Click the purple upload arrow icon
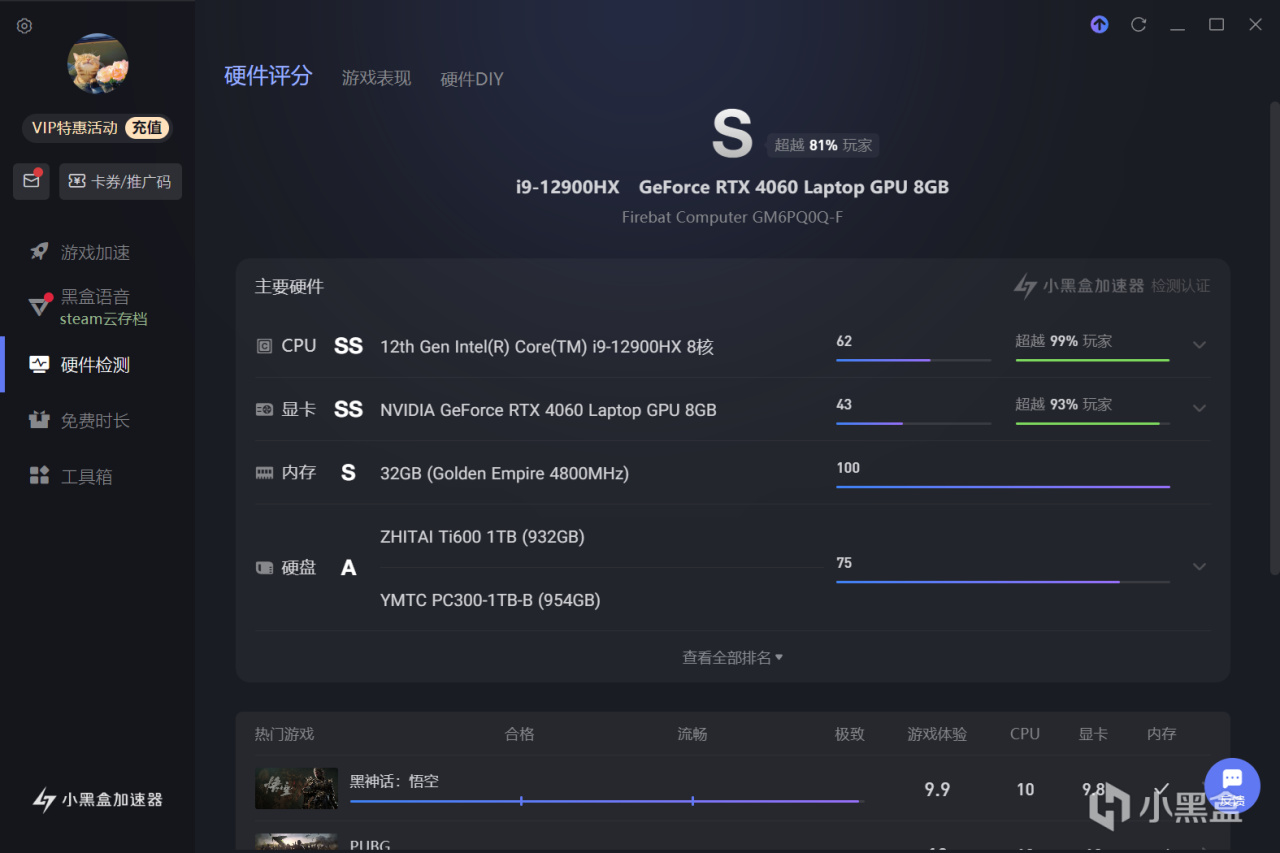1280x853 pixels. tap(1099, 25)
